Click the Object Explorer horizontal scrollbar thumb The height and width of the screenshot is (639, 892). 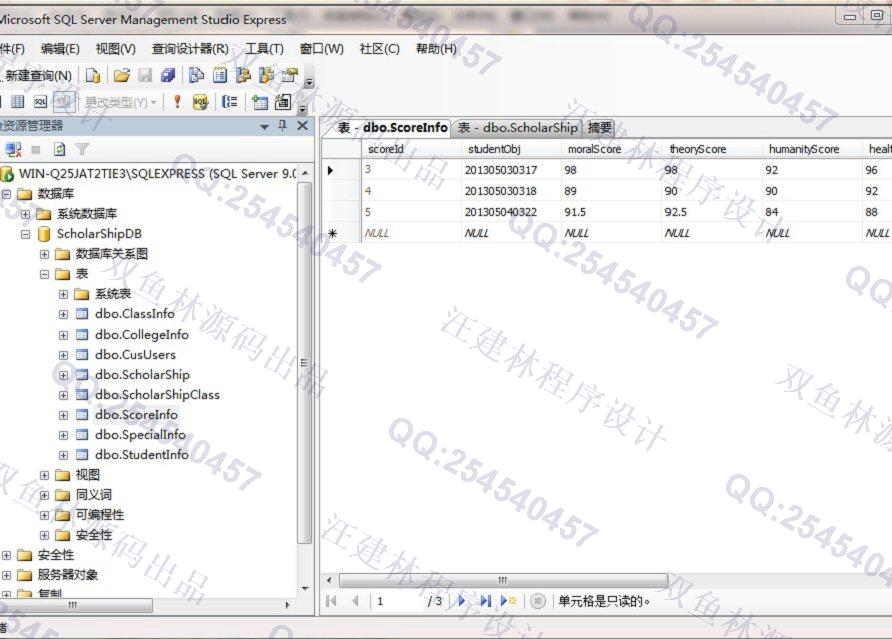pos(76,605)
